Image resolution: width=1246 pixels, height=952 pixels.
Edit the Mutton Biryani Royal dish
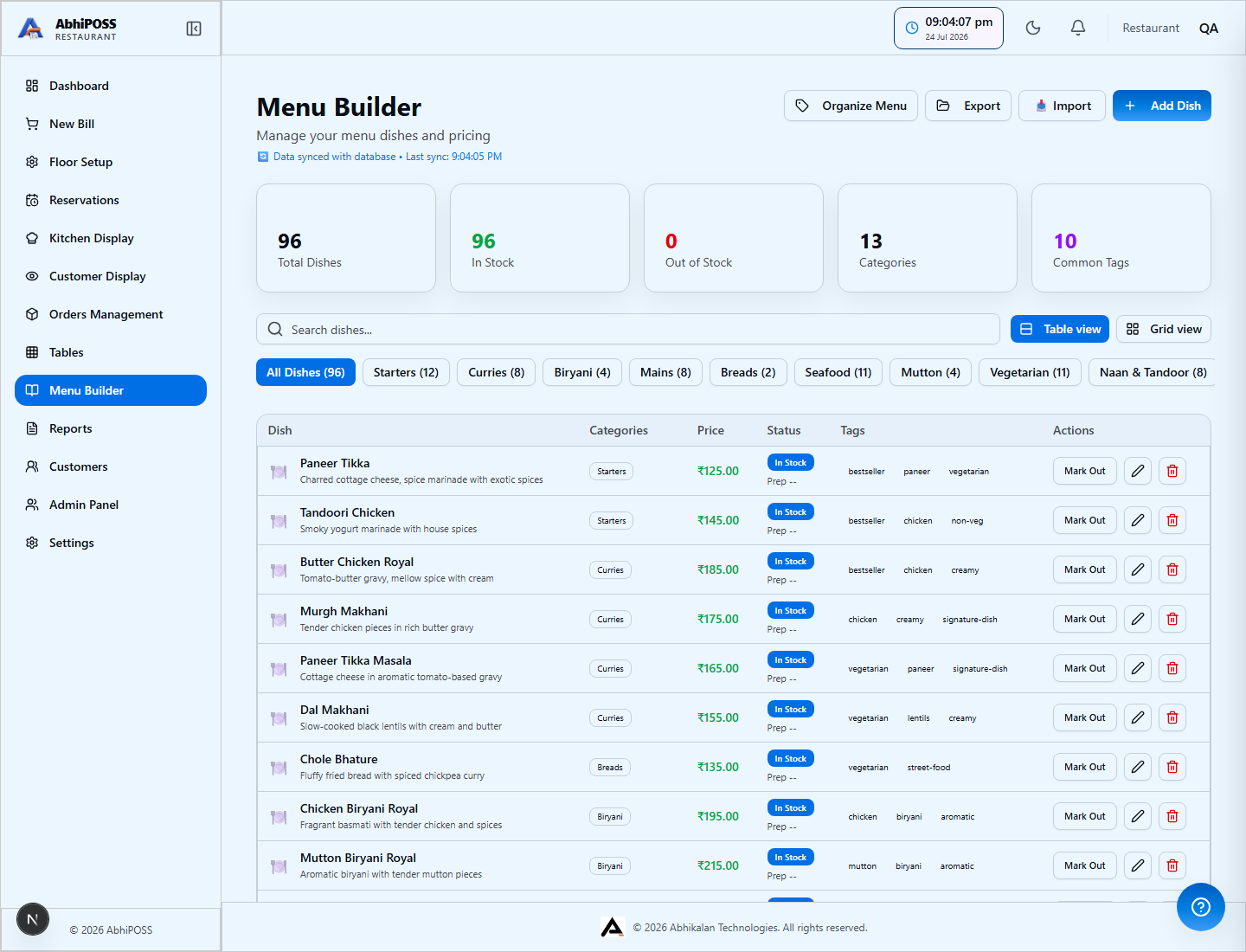pos(1138,865)
